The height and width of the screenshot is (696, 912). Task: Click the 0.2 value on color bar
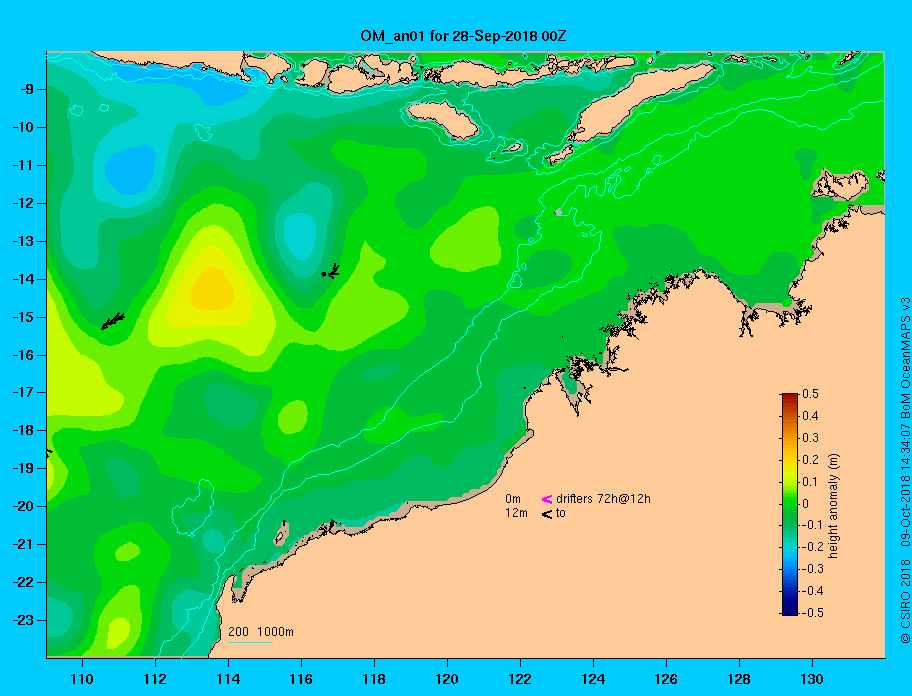pyautogui.click(x=810, y=460)
